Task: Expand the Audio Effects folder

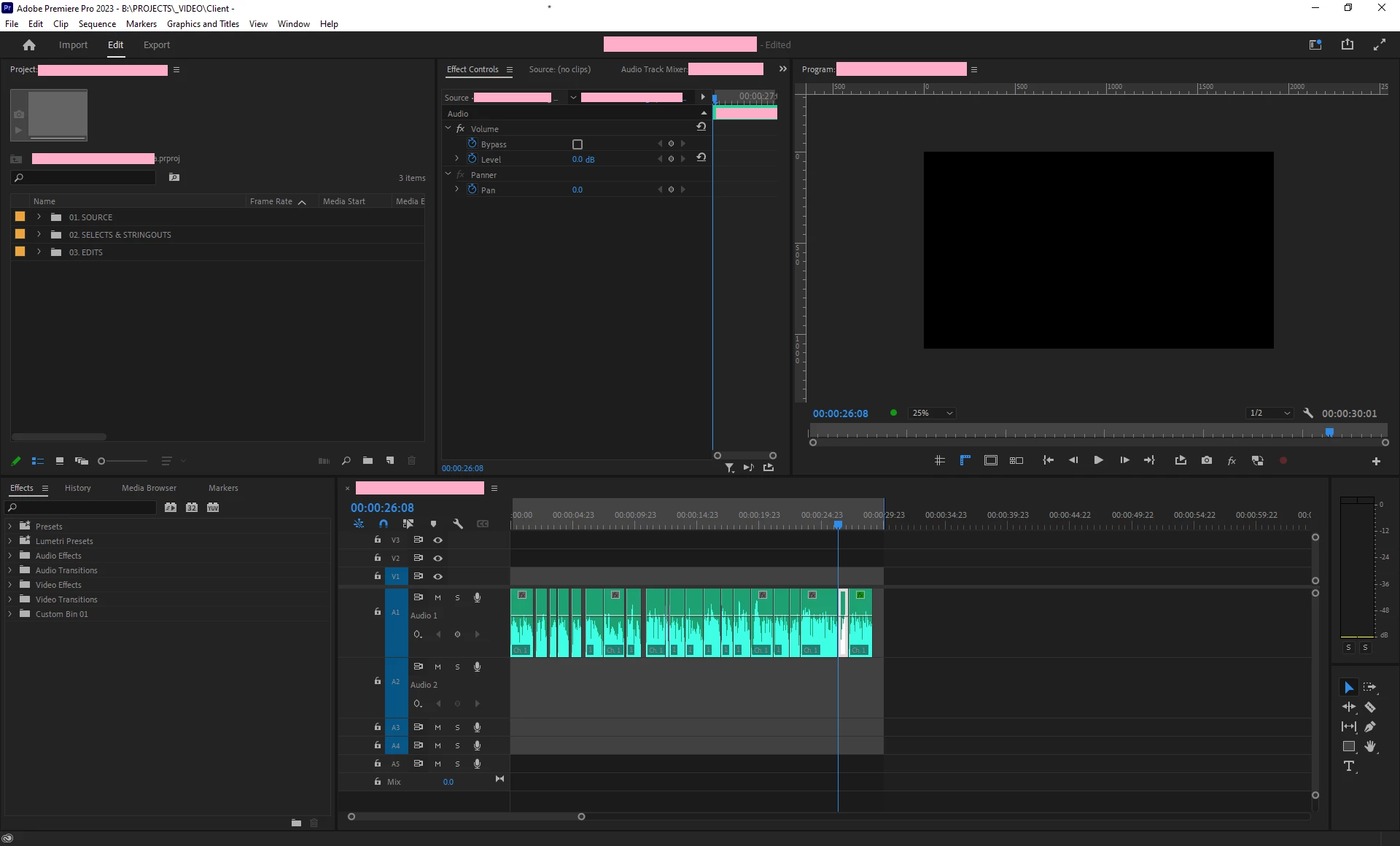Action: [x=9, y=556]
